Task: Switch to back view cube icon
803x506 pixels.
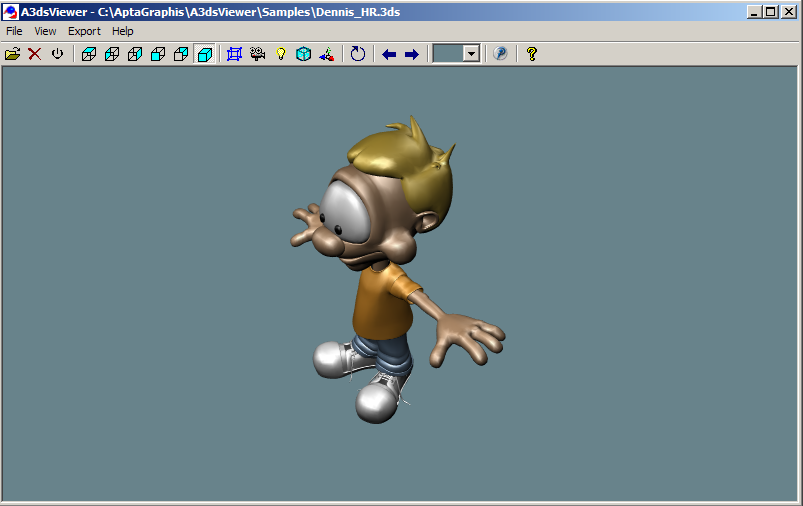Action: click(x=181, y=54)
